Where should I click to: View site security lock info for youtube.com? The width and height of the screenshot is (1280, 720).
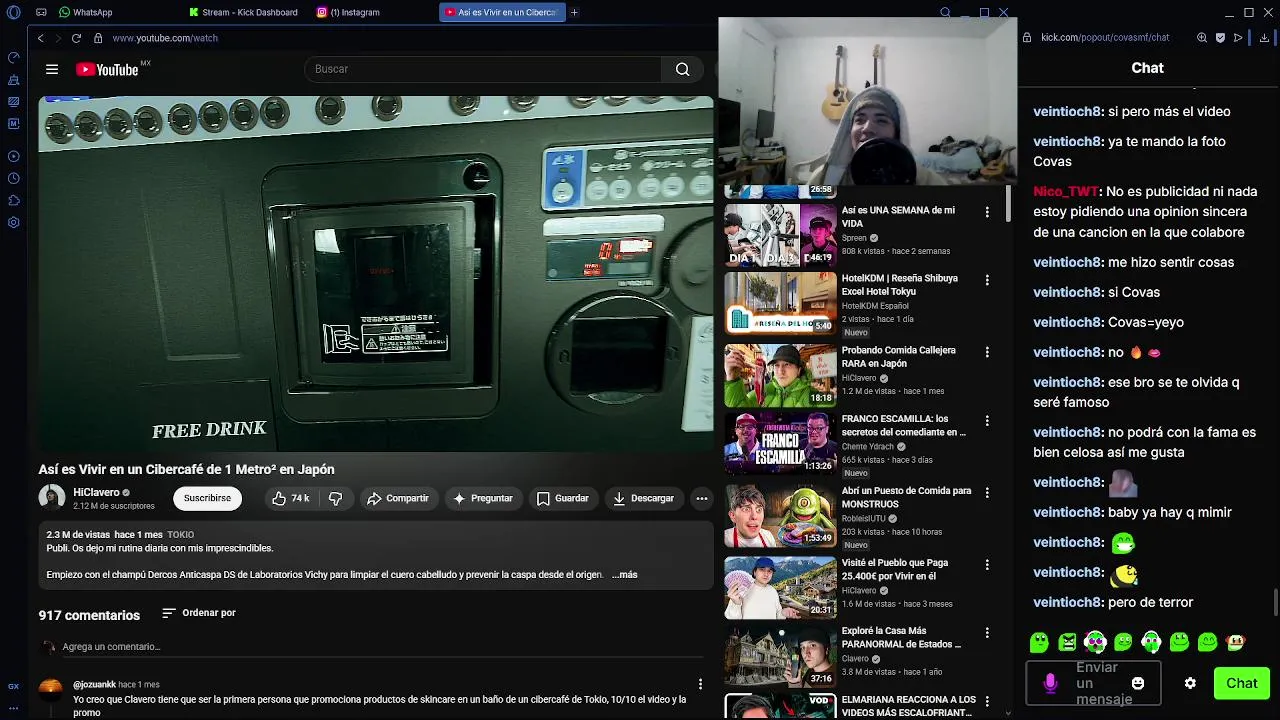coord(98,38)
